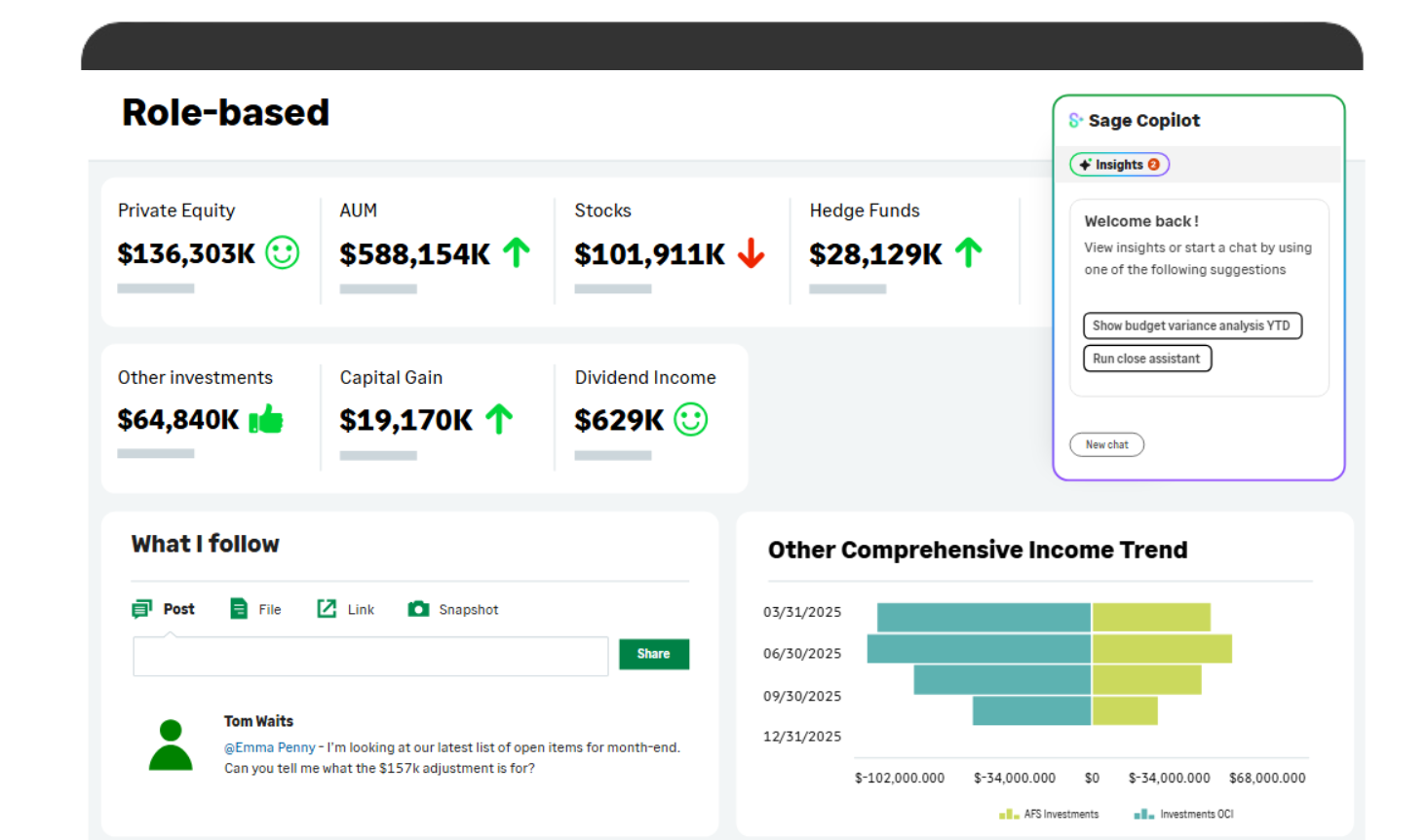Click Tom Waits' avatar icon
This screenshot has width=1427, height=840.
point(171,745)
